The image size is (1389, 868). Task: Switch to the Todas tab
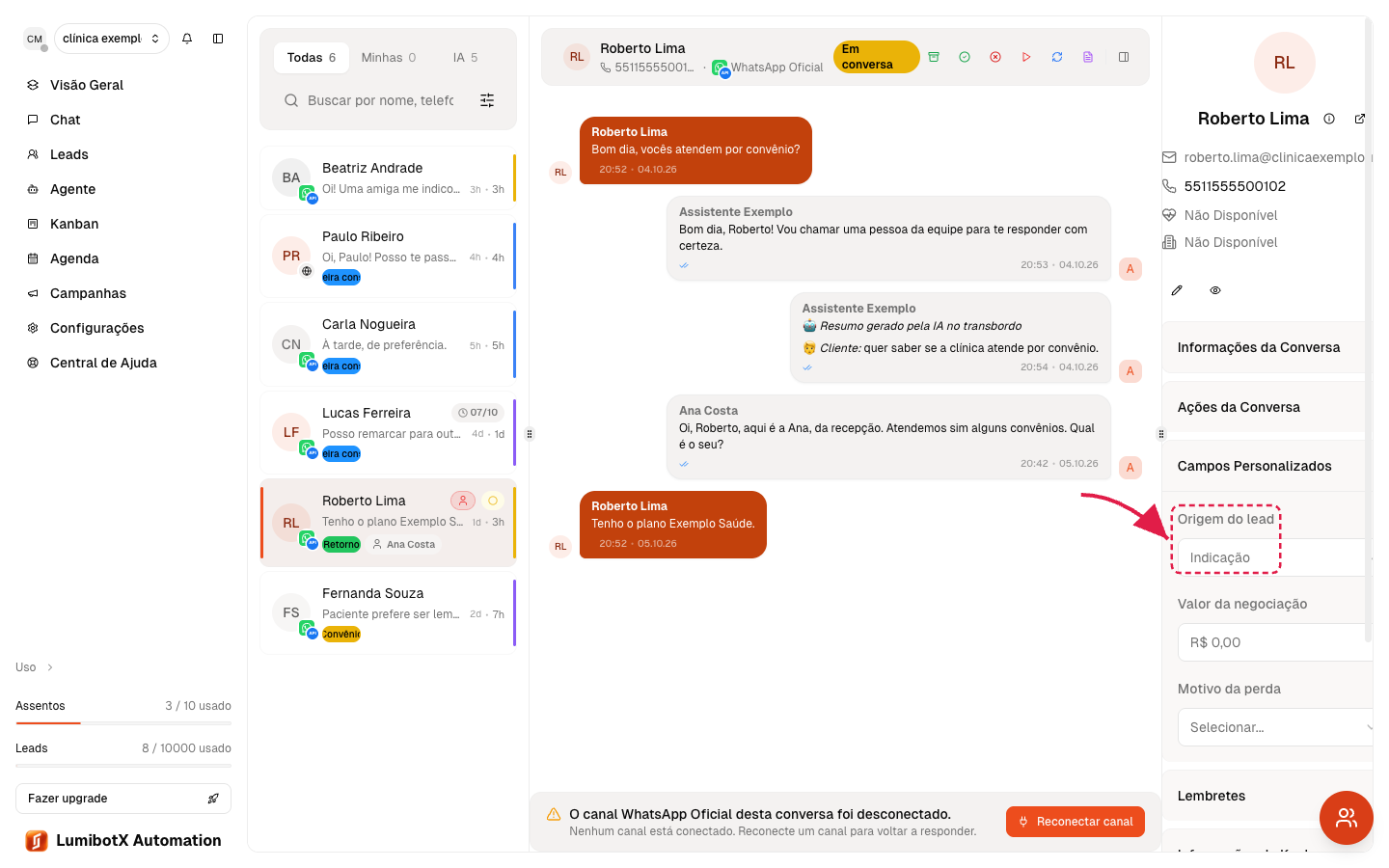(x=312, y=58)
